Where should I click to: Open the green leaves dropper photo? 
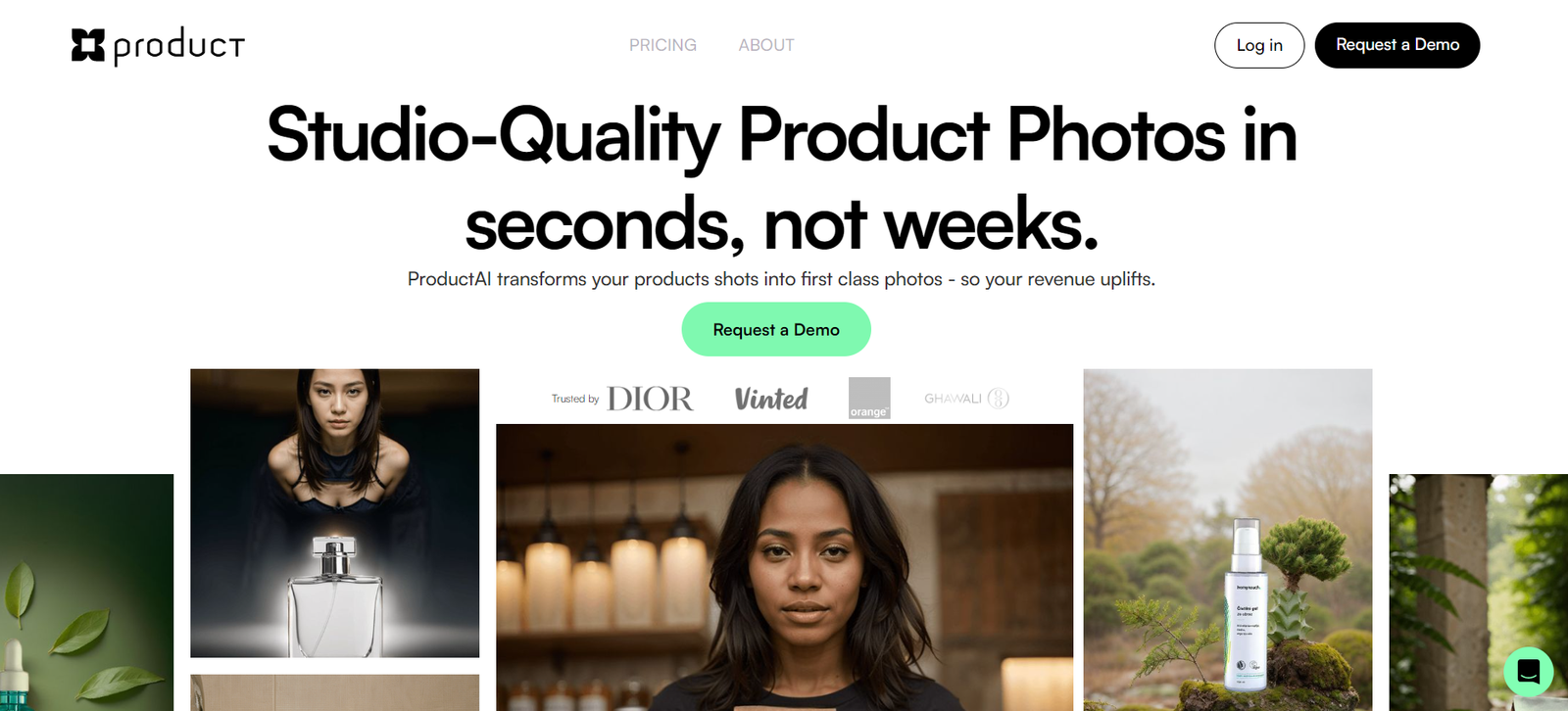(x=86, y=592)
